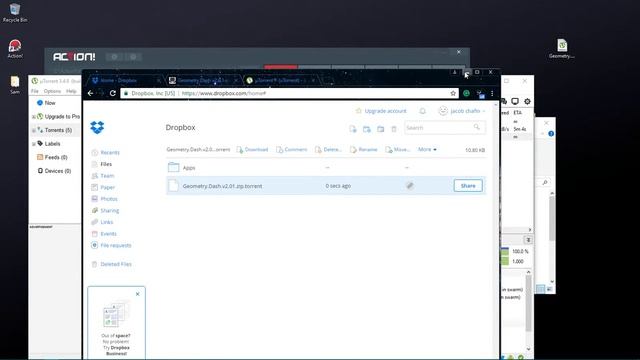The width and height of the screenshot is (640, 360).
Task: Open the Action! desktop shortcut
Action: (x=15, y=49)
